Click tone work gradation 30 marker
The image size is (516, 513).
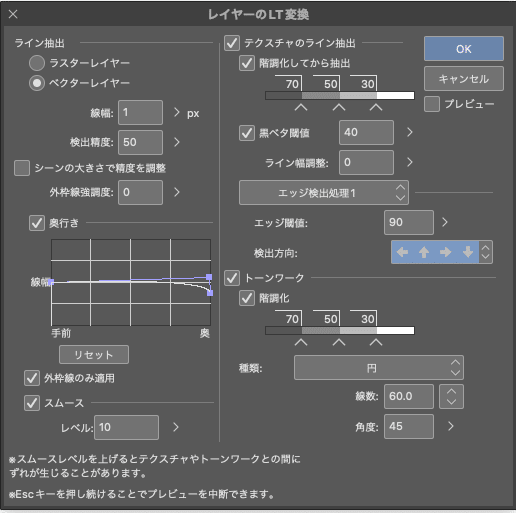click(x=376, y=342)
